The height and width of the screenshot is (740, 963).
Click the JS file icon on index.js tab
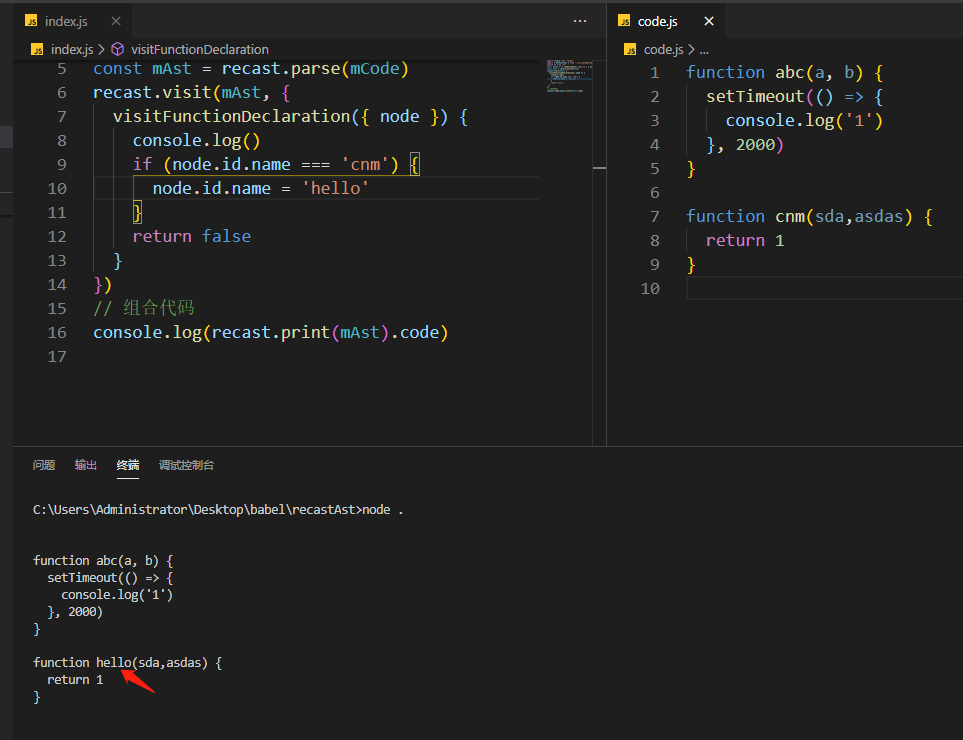click(x=31, y=21)
